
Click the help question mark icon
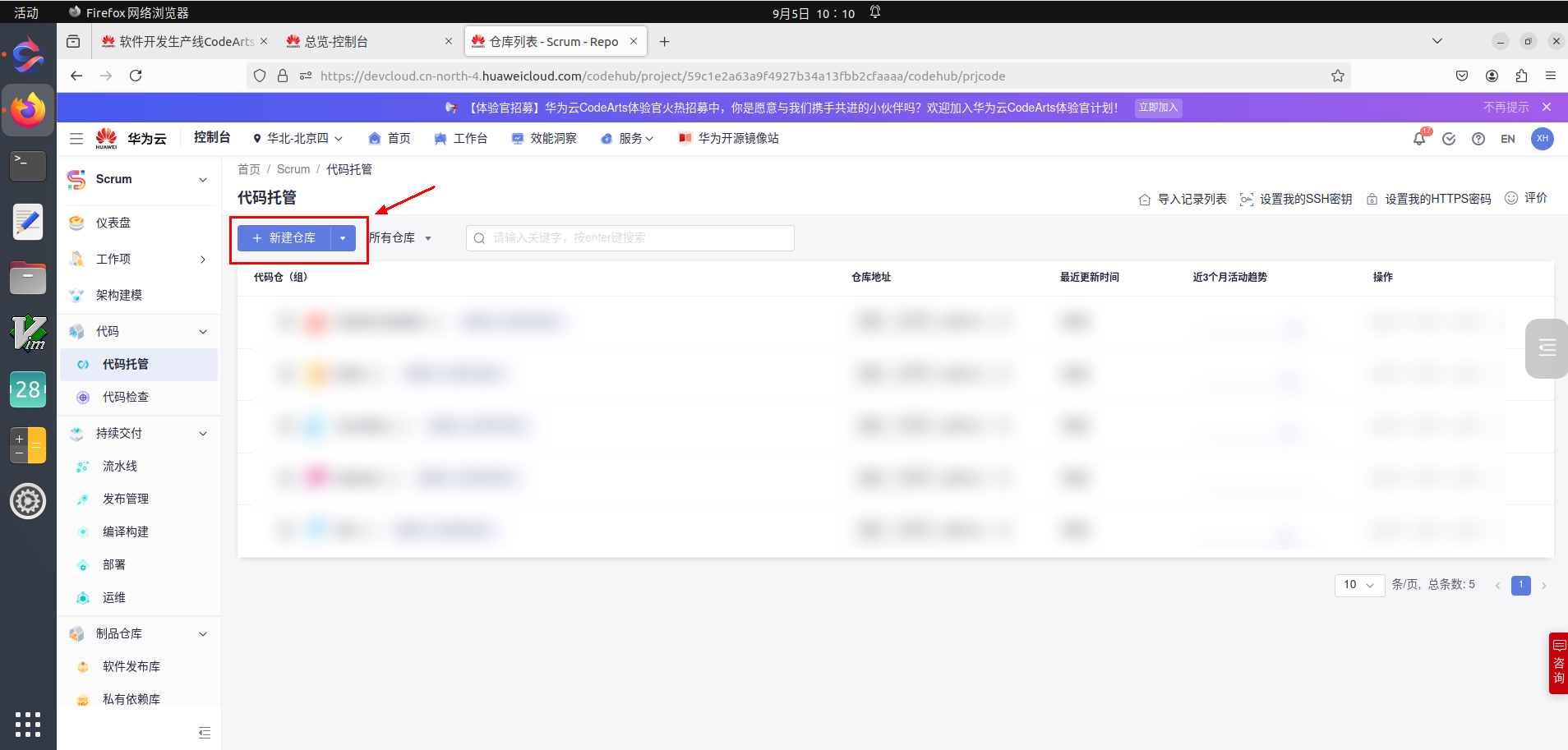click(x=1478, y=139)
